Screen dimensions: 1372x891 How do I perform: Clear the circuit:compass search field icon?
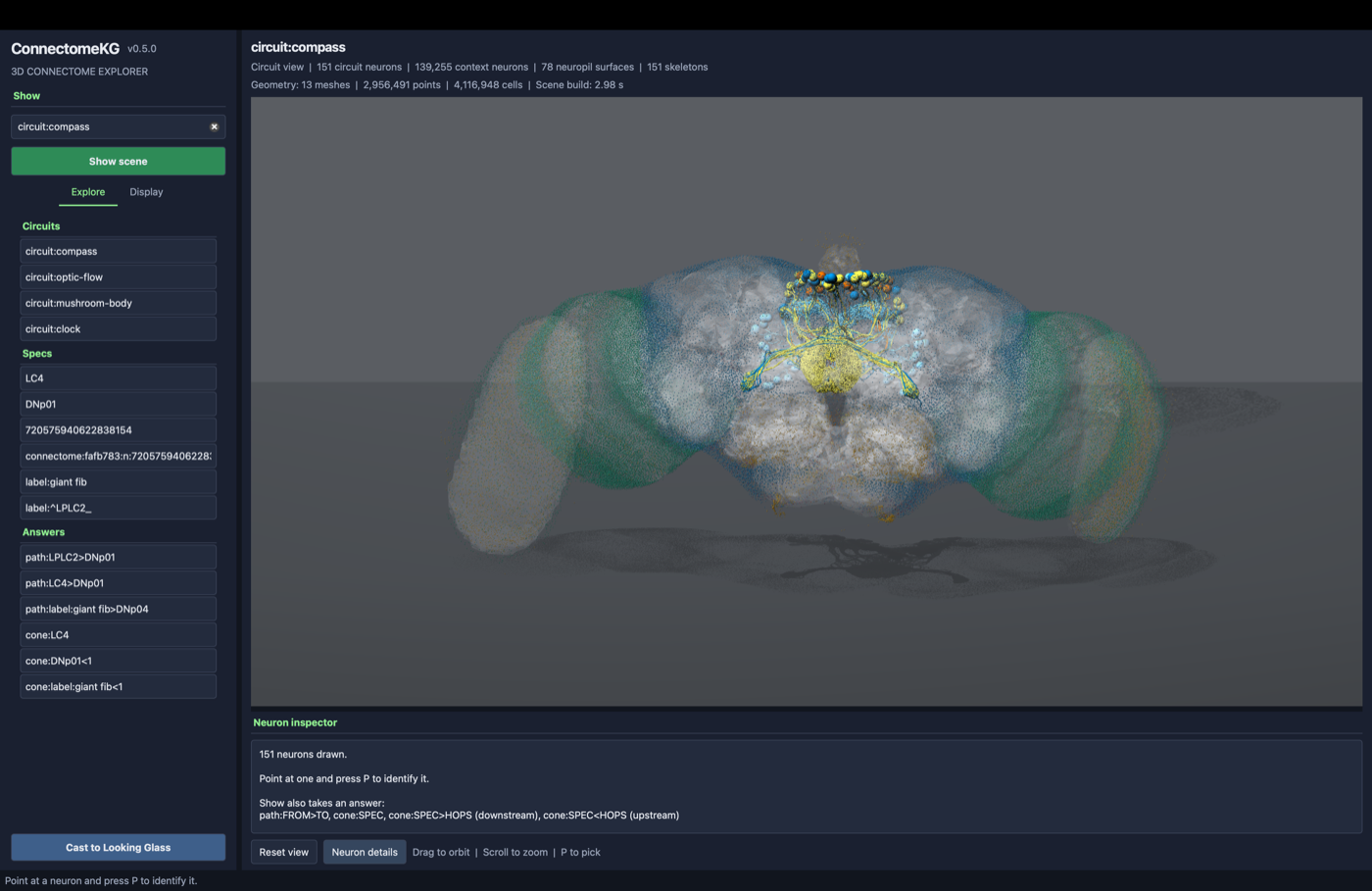[x=214, y=126]
